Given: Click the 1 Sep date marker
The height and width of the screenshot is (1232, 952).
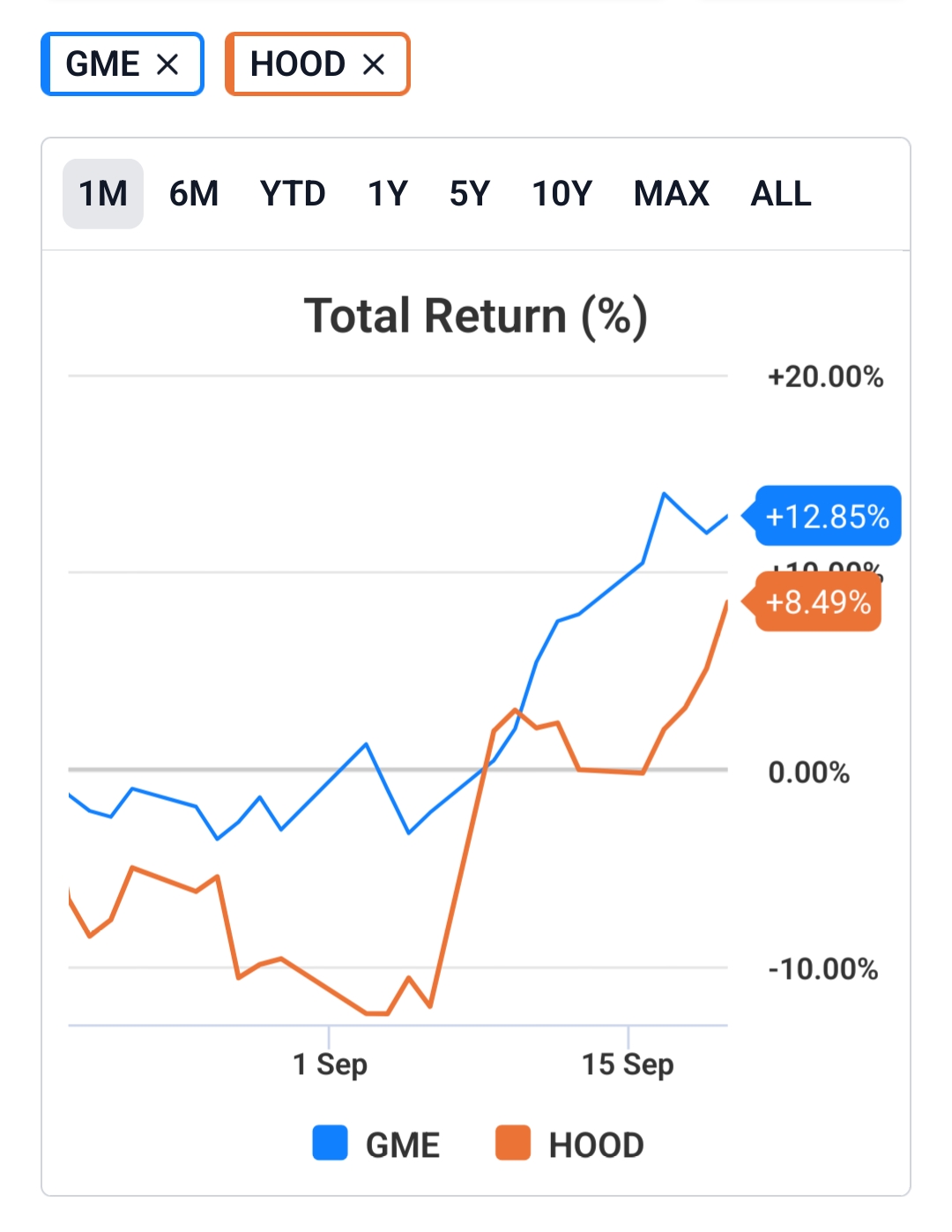Looking at the screenshot, I should point(330,1064).
